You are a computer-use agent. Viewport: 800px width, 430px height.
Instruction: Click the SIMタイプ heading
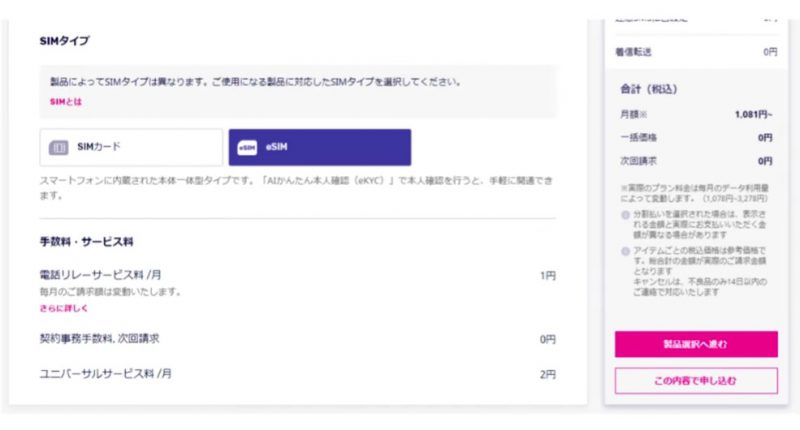[65, 41]
